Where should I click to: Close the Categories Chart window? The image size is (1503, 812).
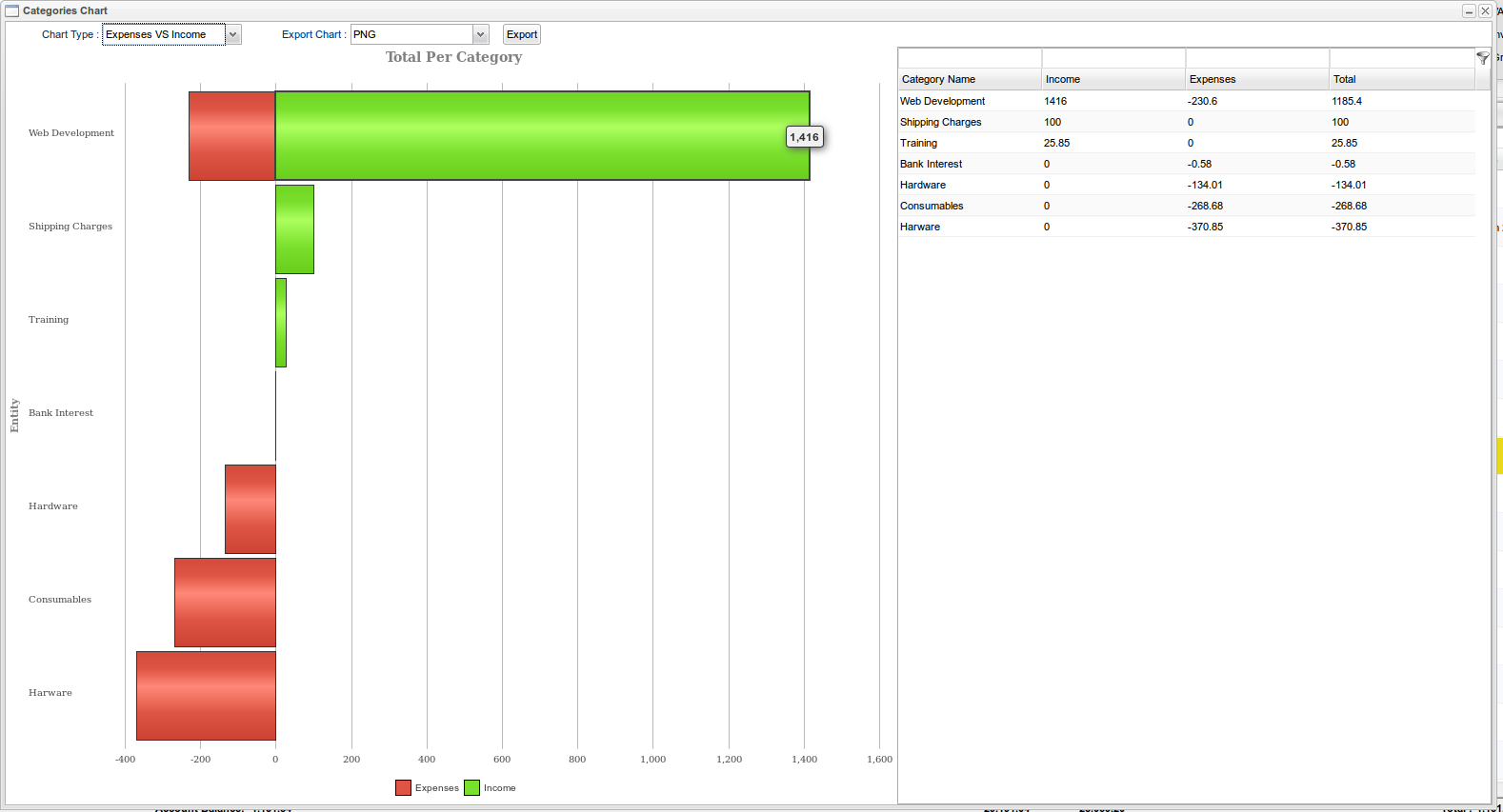coord(1485,10)
